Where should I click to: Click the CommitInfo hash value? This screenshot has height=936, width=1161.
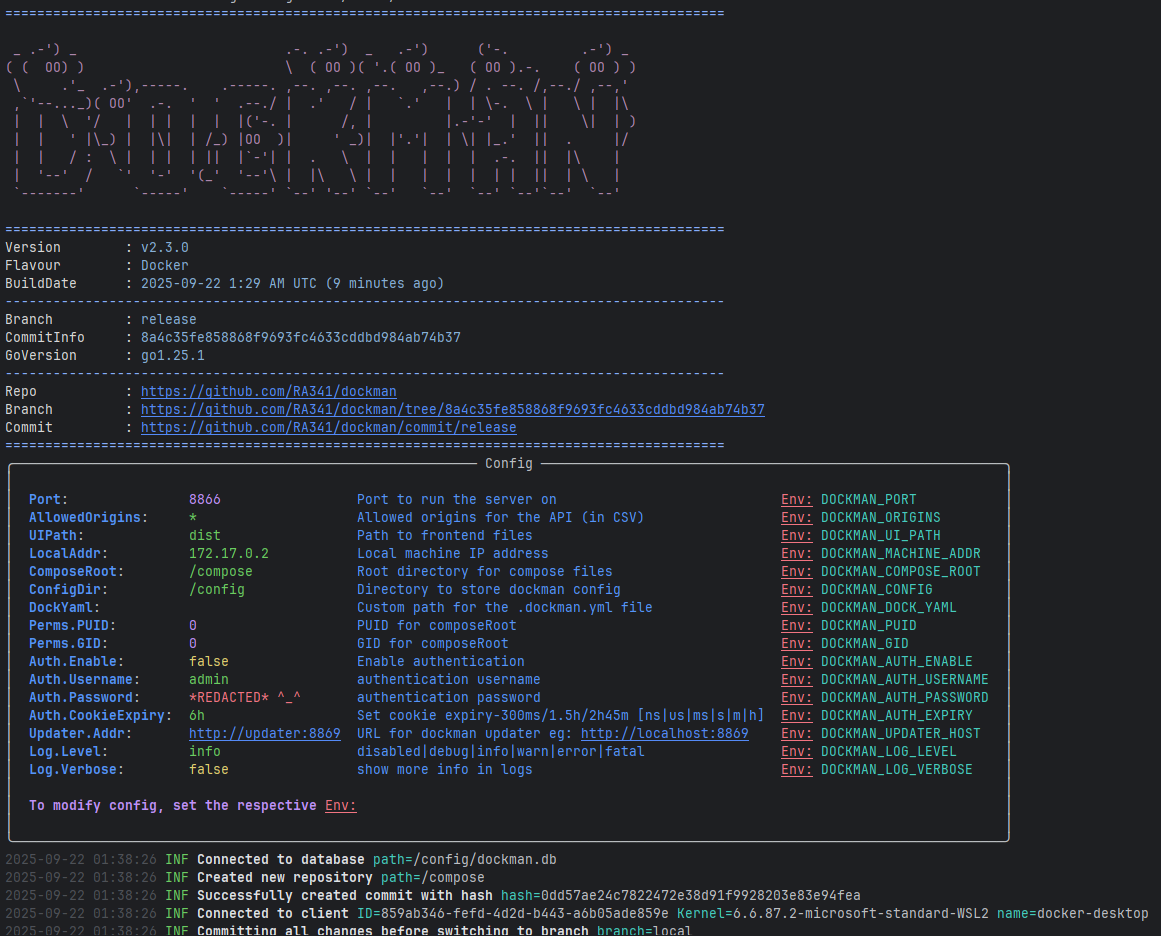click(300, 338)
